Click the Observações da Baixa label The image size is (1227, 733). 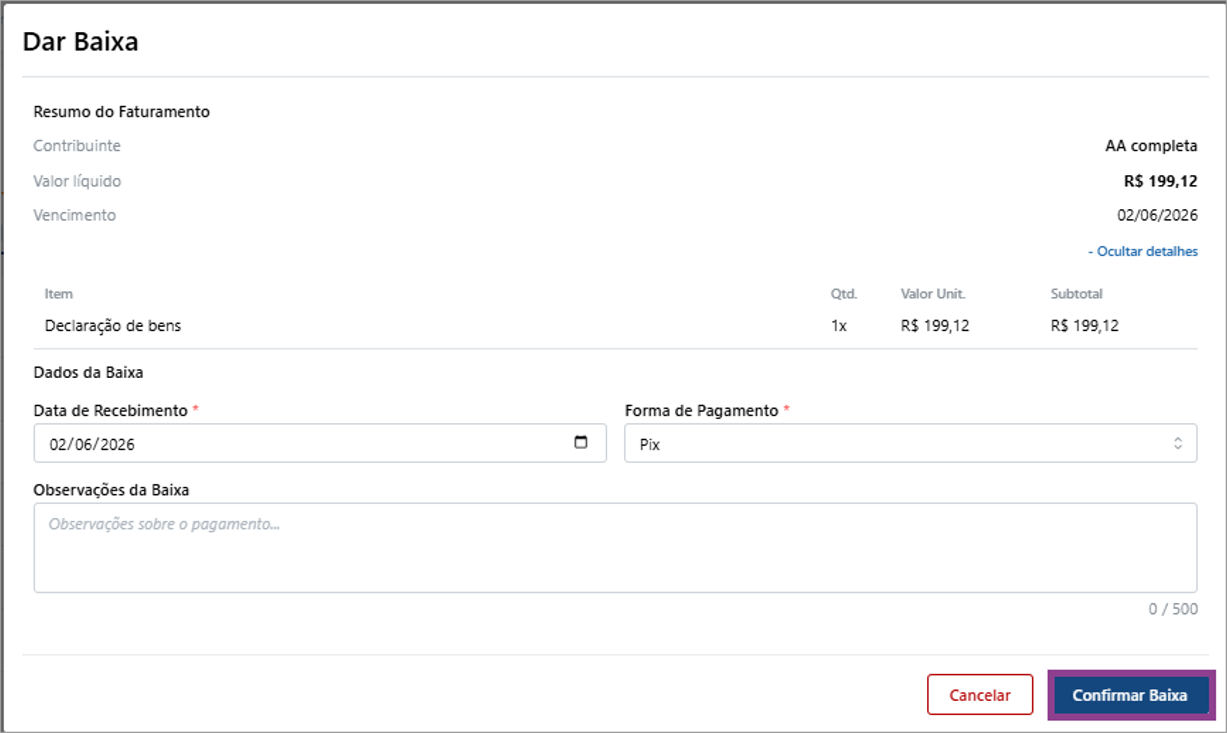tap(111, 490)
